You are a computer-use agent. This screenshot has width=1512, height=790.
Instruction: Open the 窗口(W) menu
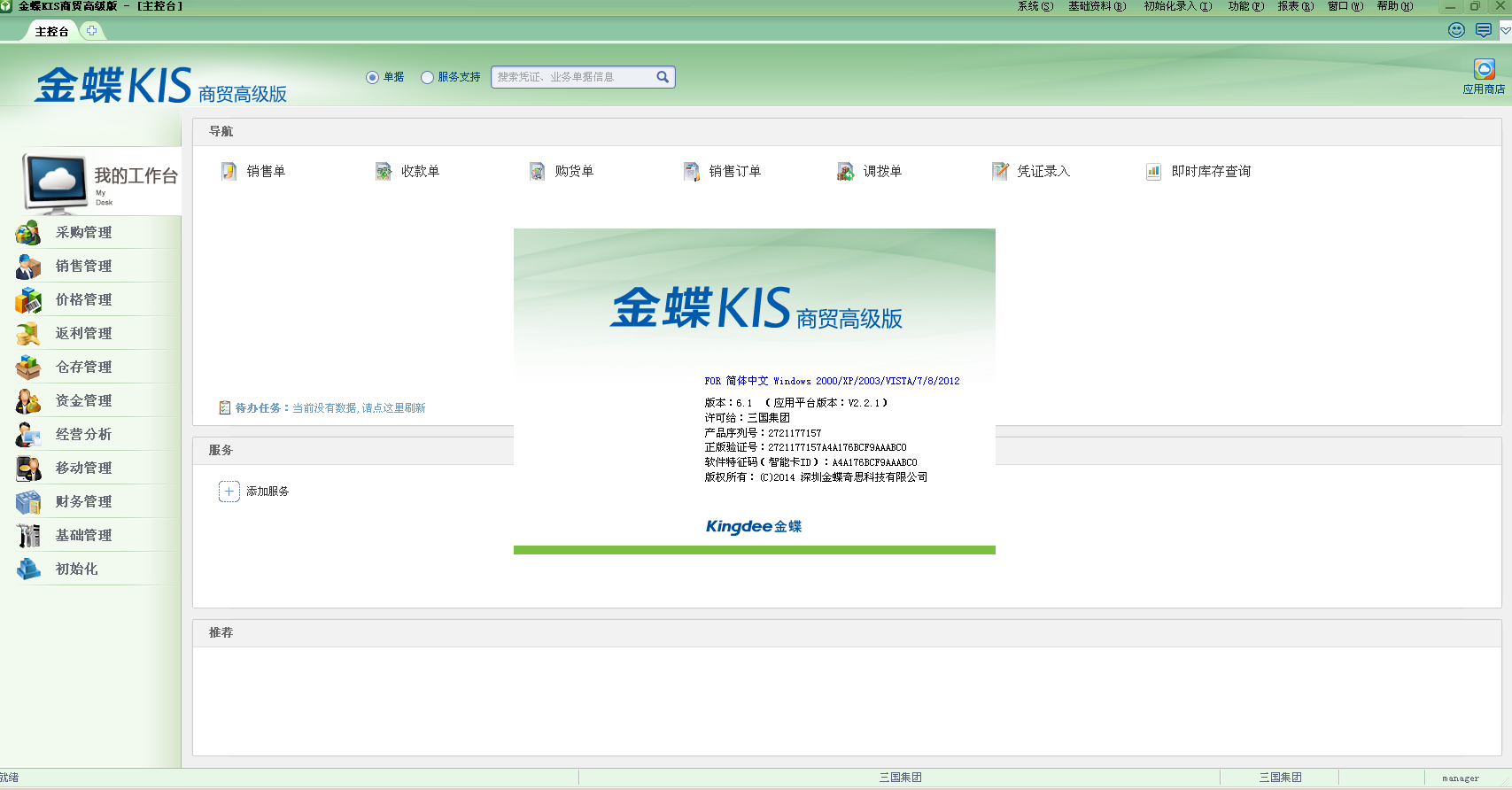1345,6
